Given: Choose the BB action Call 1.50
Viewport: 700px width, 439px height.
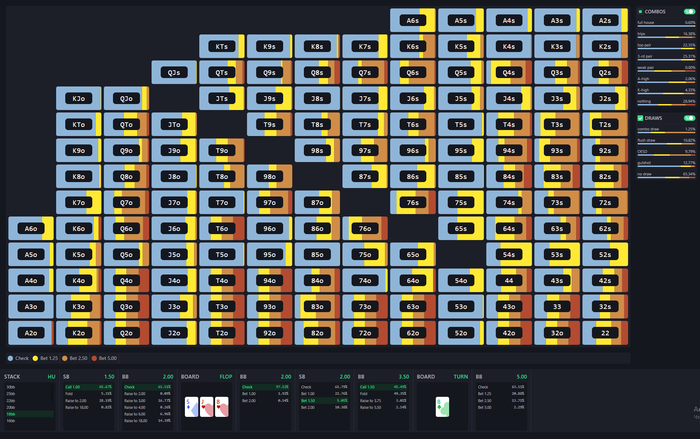Looking at the screenshot, I should click(383, 387).
